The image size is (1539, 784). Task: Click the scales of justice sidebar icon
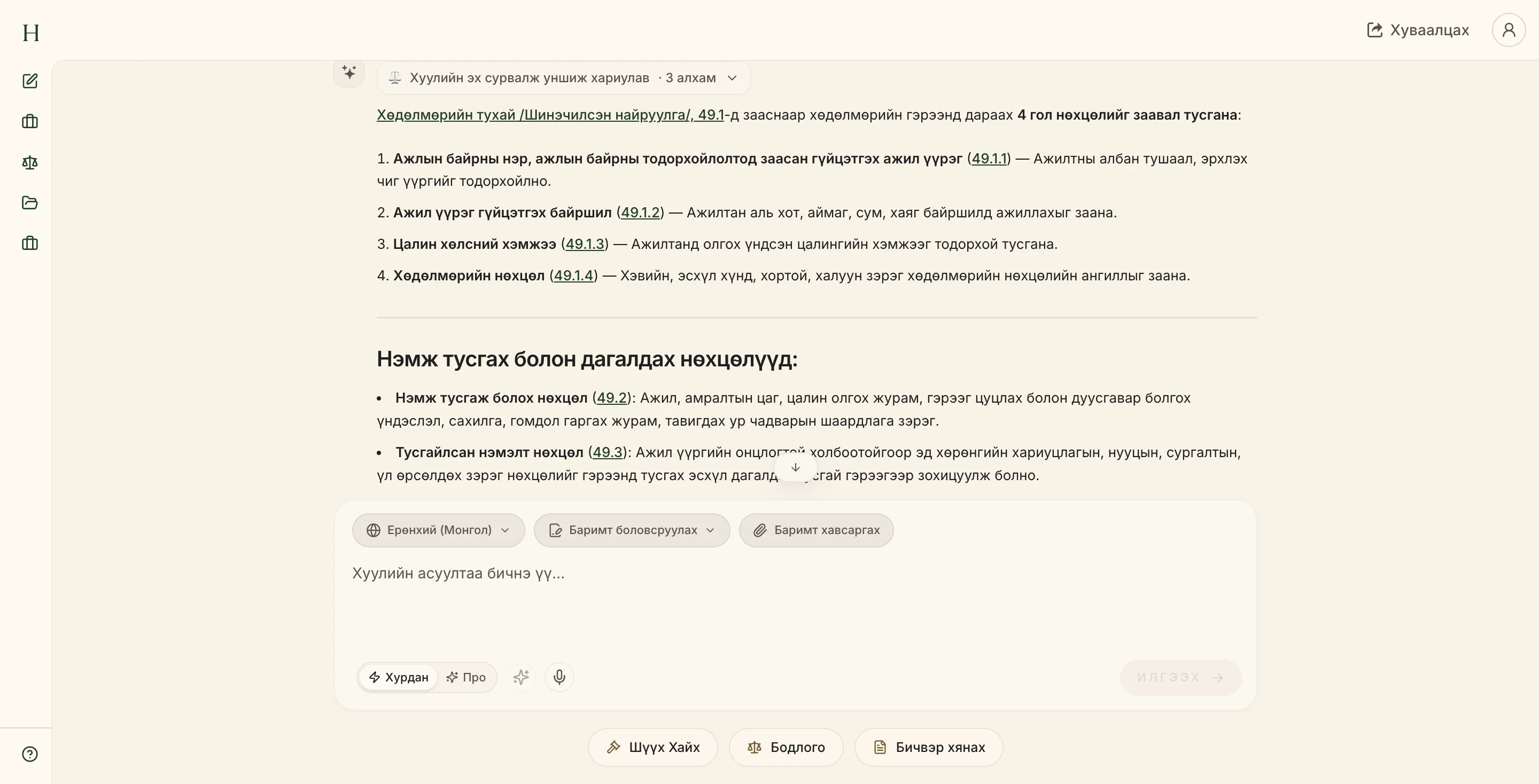click(30, 162)
